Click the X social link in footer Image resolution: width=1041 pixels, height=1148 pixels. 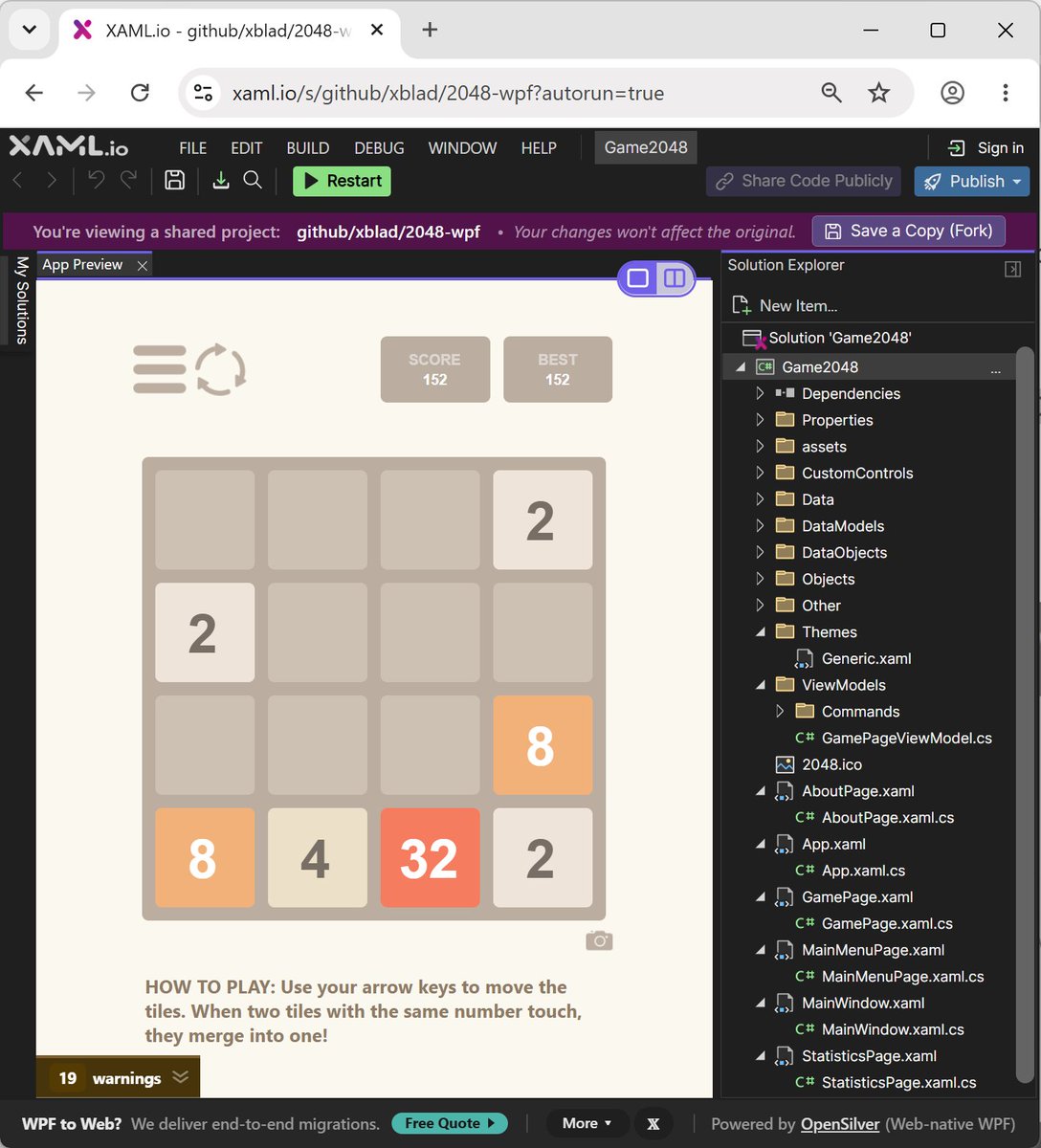click(x=653, y=1123)
